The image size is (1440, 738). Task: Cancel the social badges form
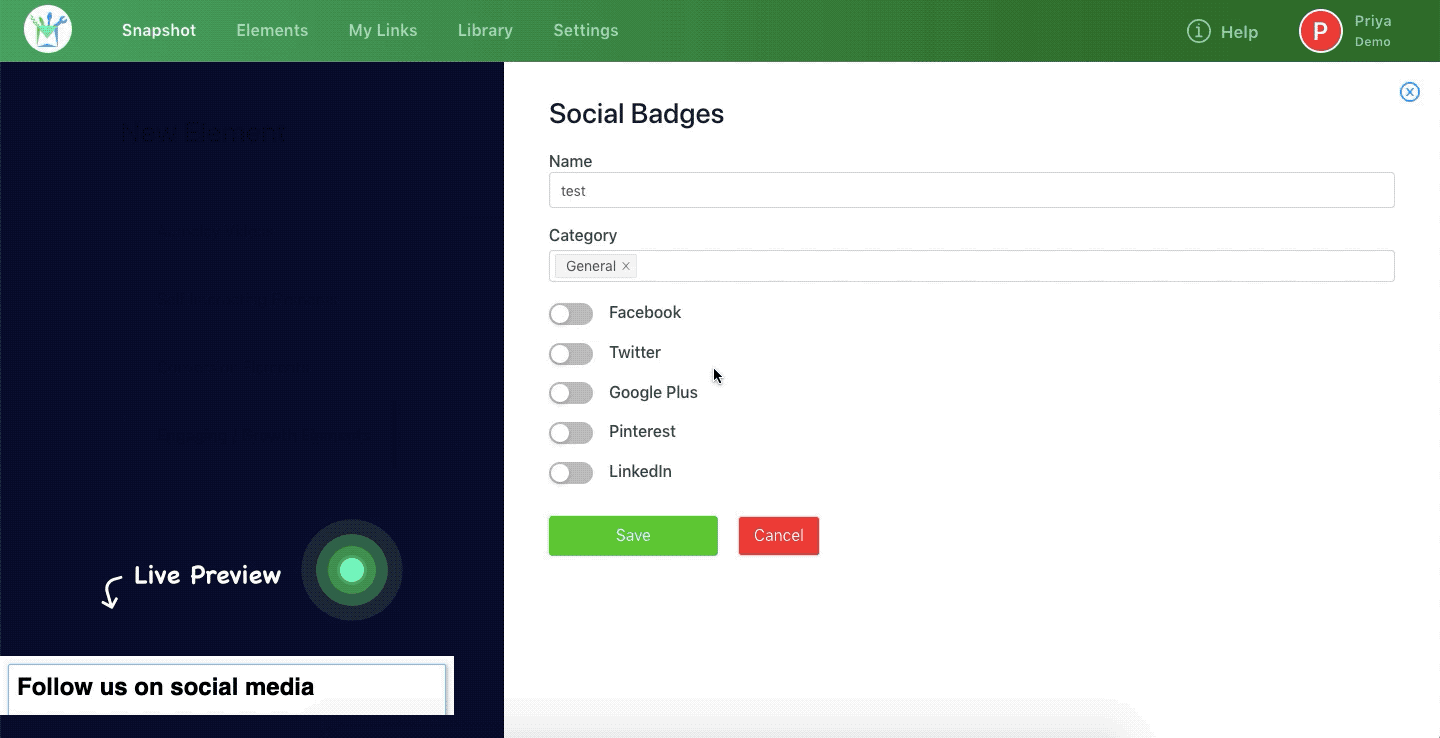tap(779, 536)
